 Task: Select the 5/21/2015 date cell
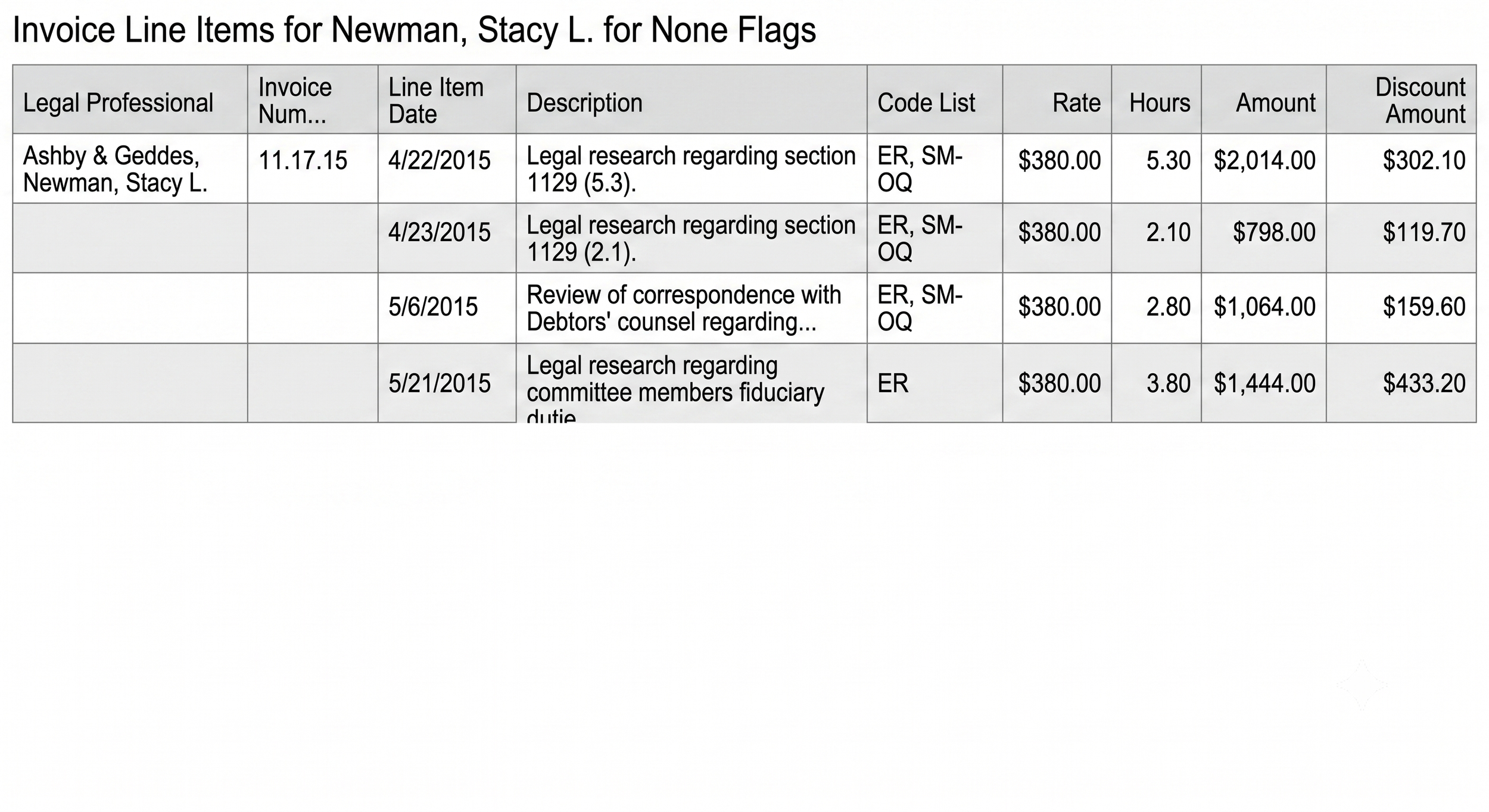[447, 383]
